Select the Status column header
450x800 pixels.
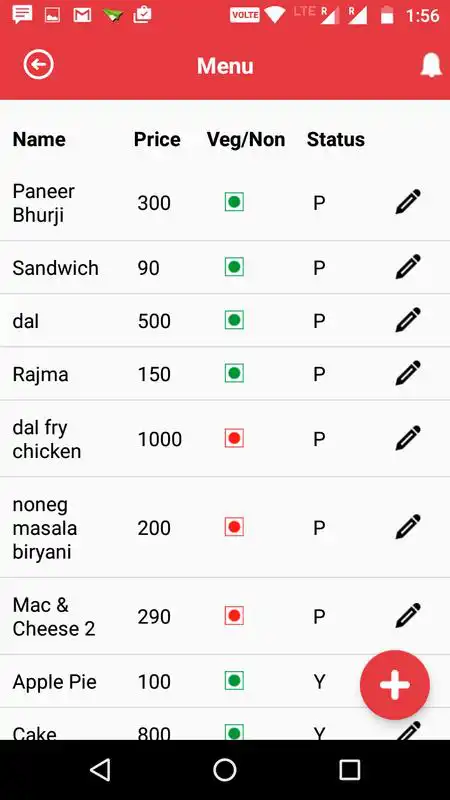[336, 139]
